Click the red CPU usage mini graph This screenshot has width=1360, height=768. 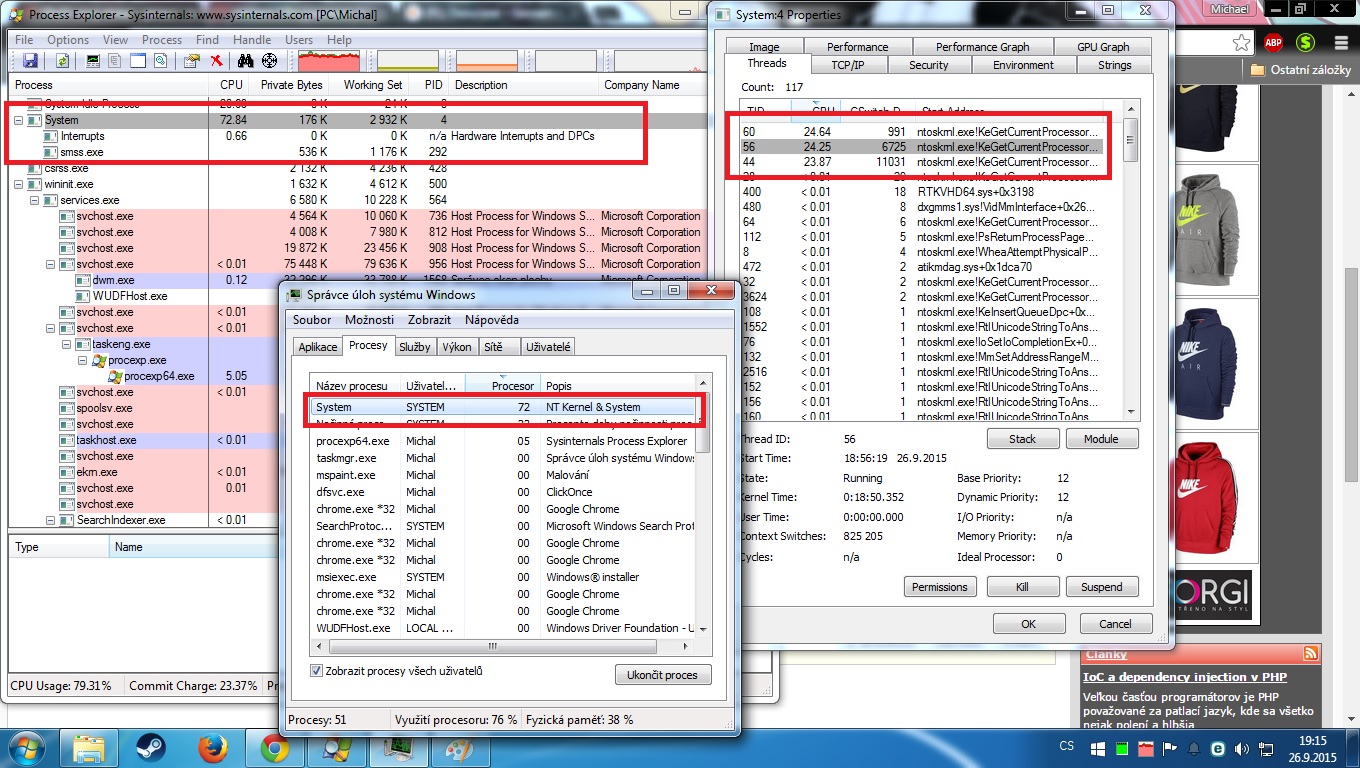(329, 61)
